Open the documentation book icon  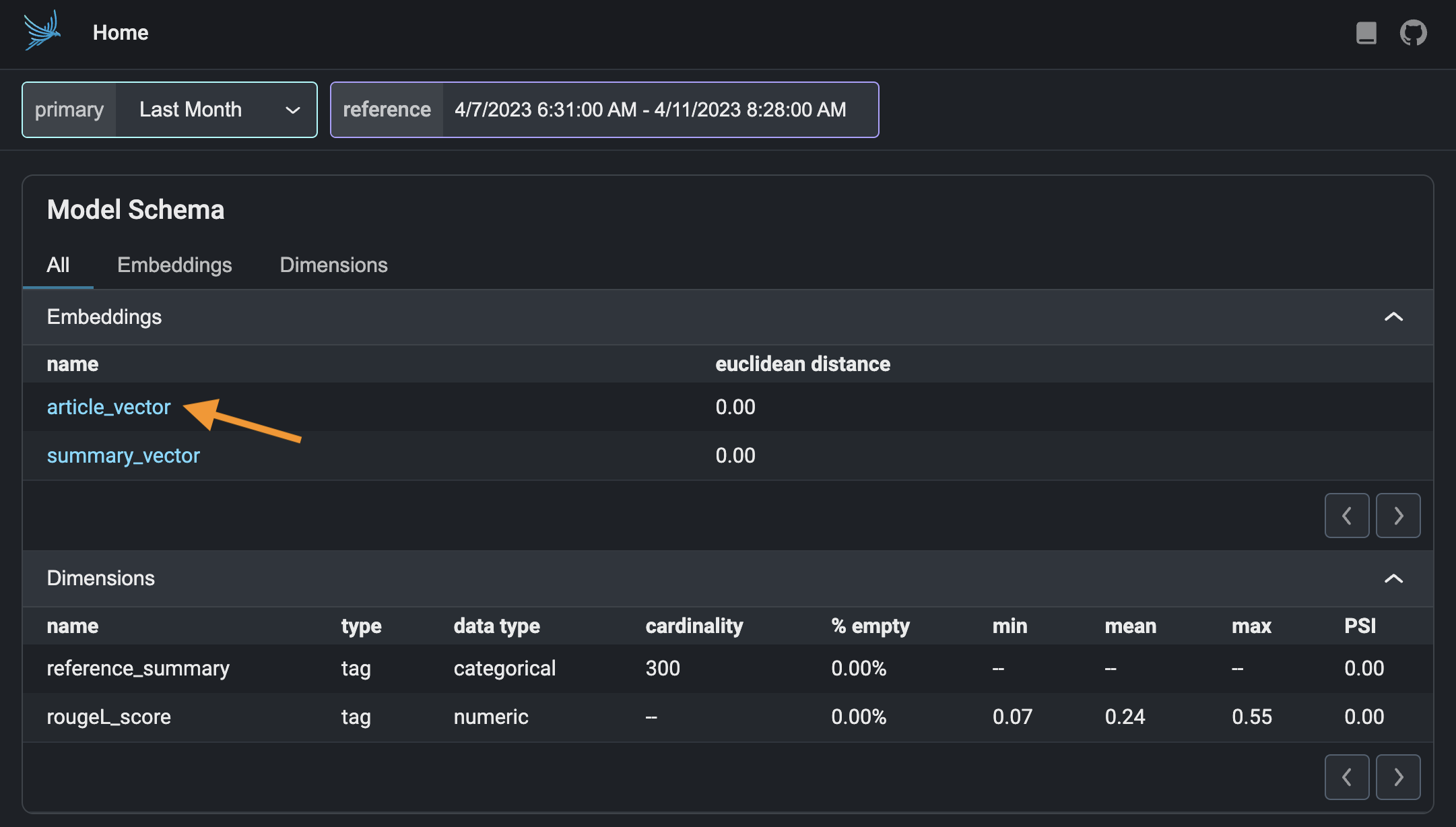[x=1366, y=32]
